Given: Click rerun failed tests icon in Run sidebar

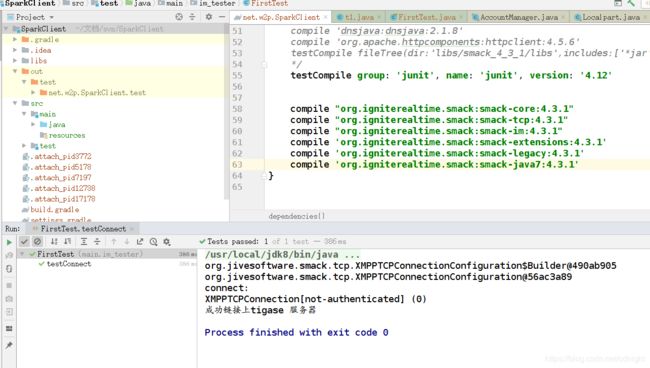Looking at the screenshot, I should click(9, 256).
